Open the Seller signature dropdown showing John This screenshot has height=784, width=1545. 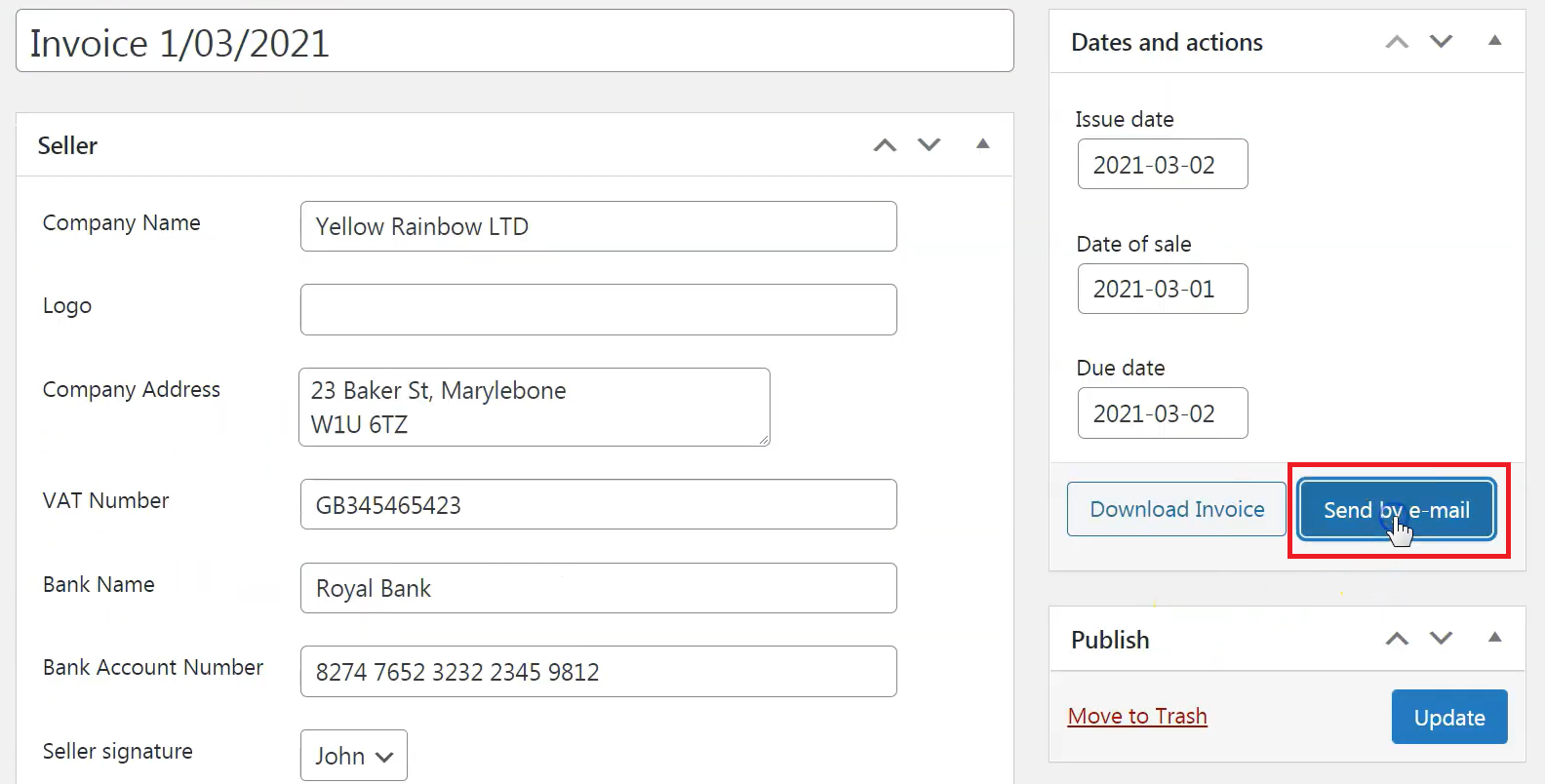tap(354, 756)
